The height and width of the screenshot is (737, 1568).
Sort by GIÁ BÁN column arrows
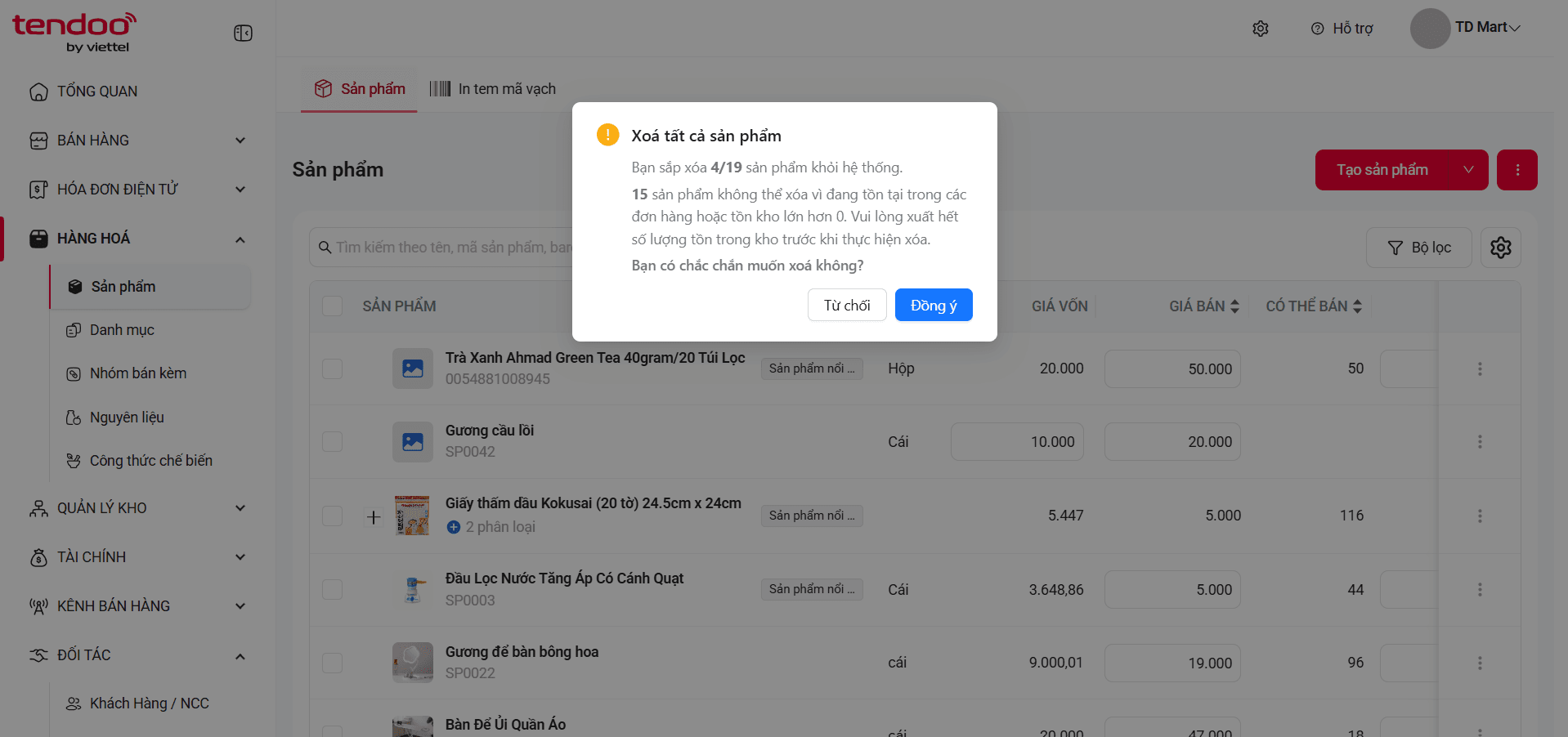click(1234, 306)
